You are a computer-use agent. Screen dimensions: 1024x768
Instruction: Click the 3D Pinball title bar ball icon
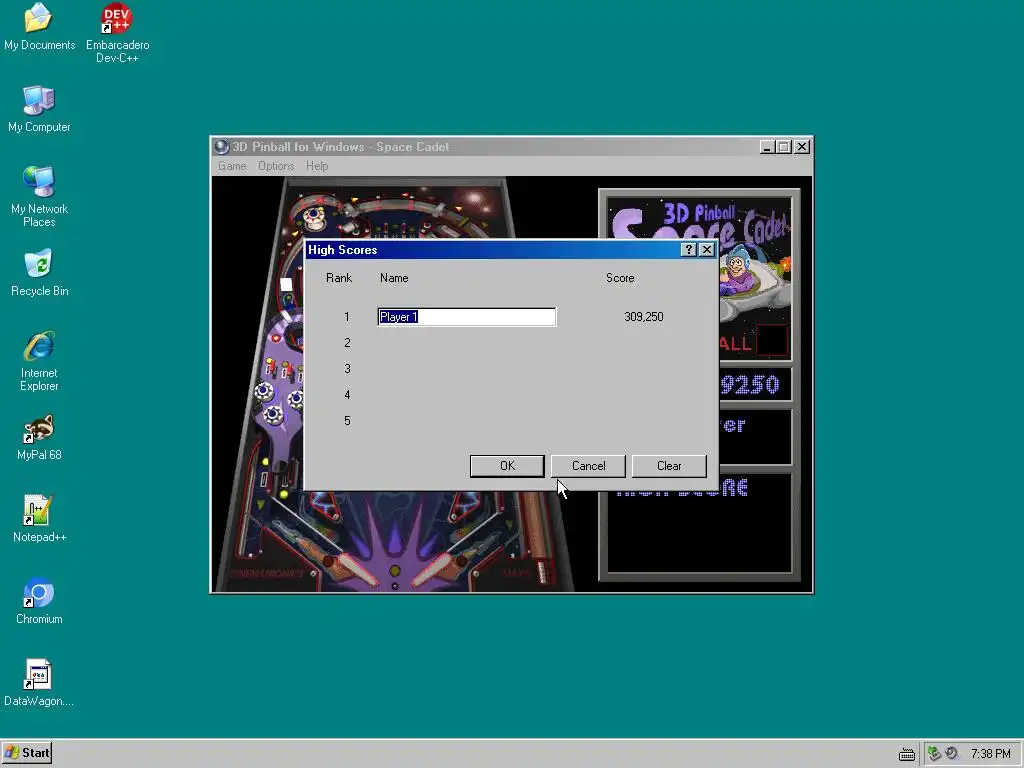pyautogui.click(x=222, y=147)
